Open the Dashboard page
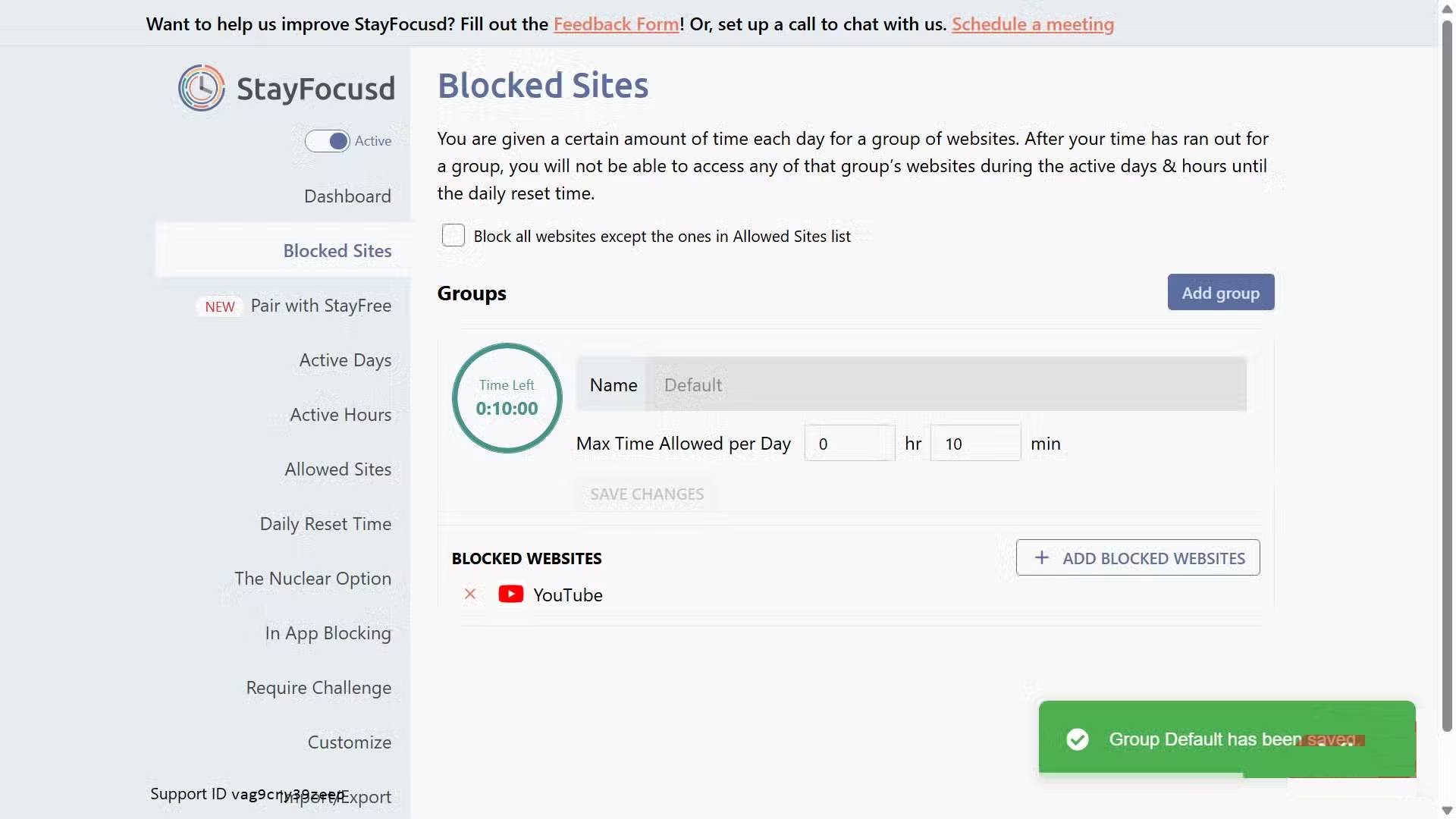Screen dimensions: 1456x819 [x=347, y=196]
